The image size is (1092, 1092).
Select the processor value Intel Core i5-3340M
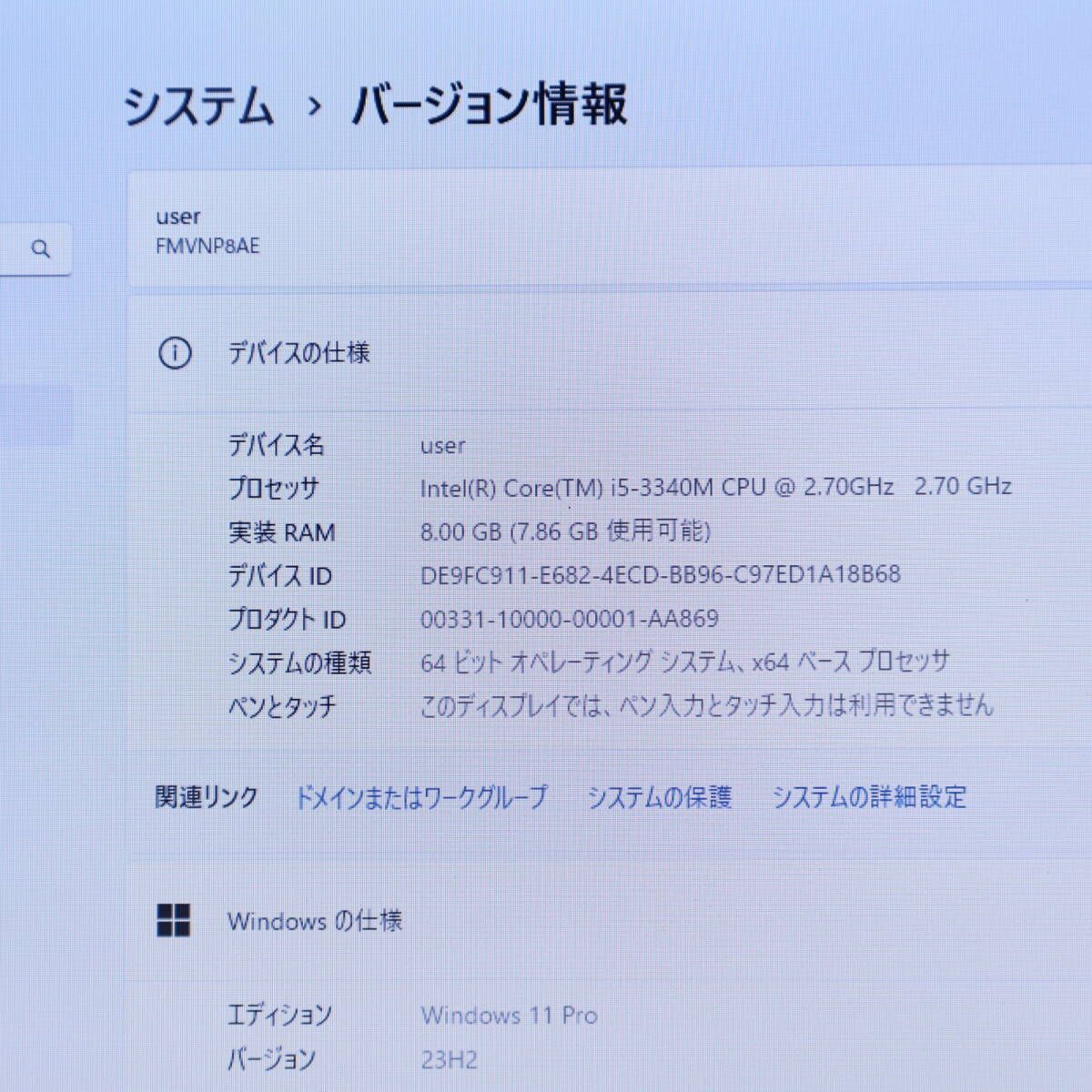coord(715,487)
